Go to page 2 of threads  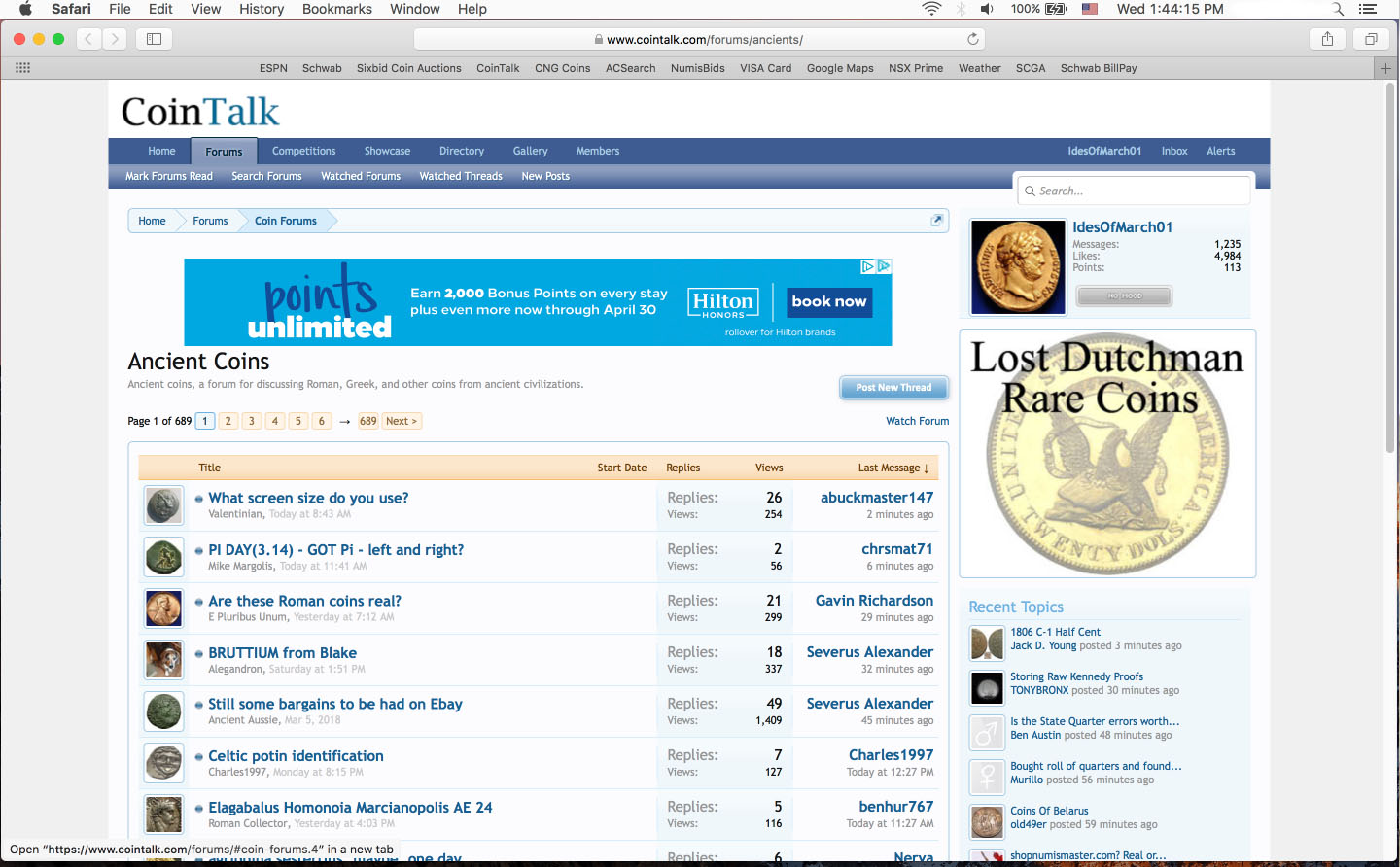coord(228,421)
